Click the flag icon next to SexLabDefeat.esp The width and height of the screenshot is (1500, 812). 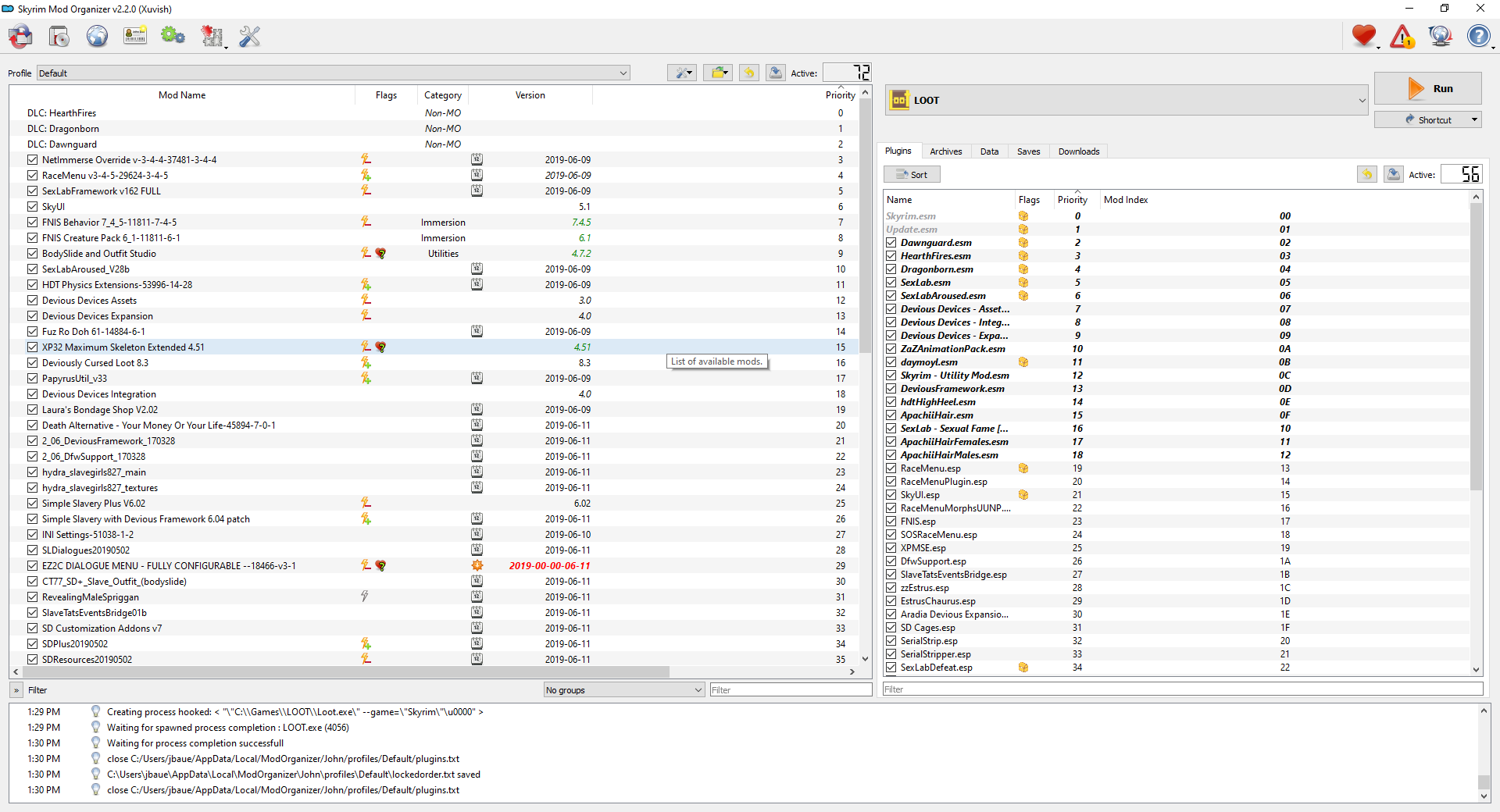pyautogui.click(x=1023, y=668)
